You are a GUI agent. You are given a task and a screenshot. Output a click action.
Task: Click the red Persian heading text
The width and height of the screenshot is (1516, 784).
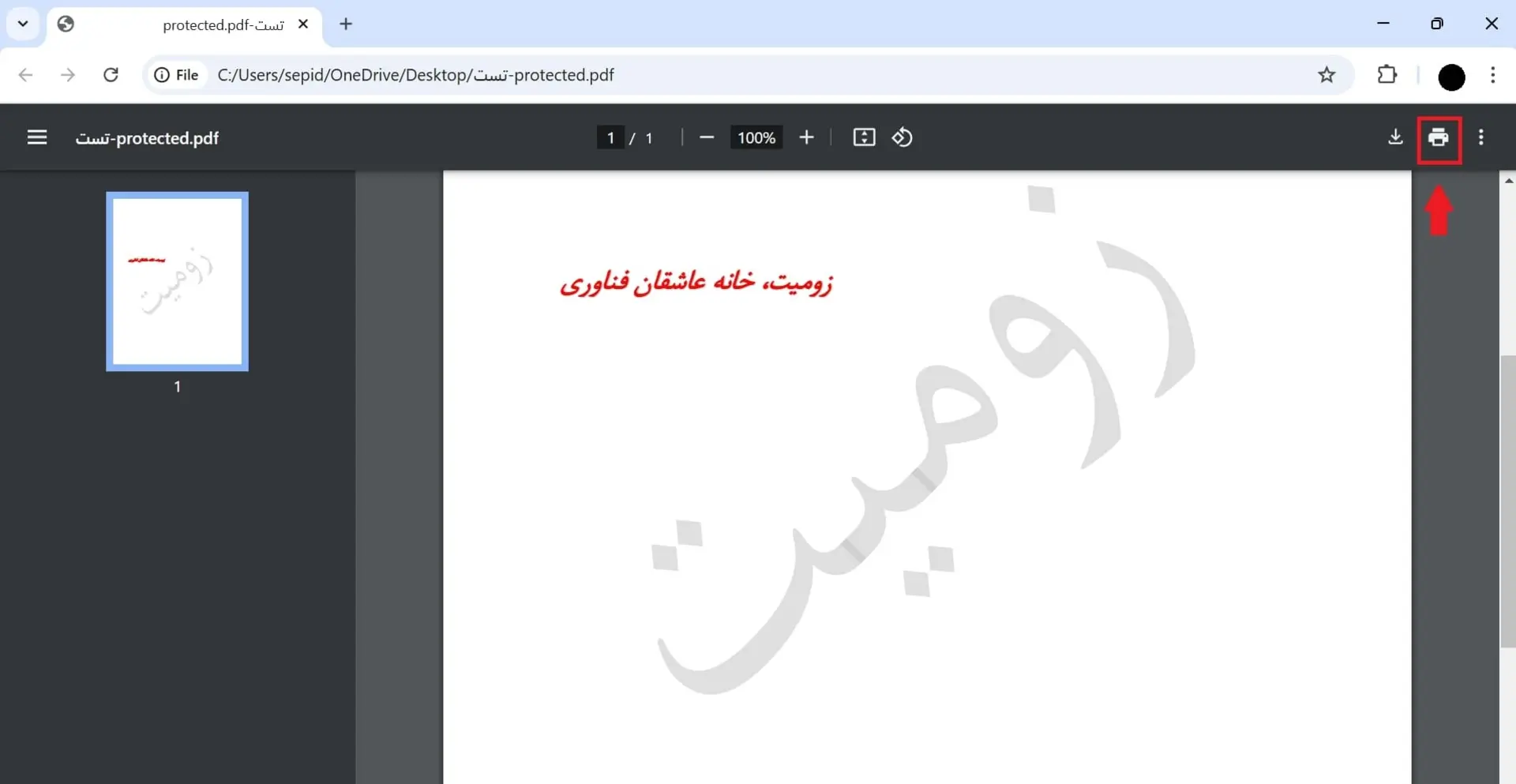(696, 282)
